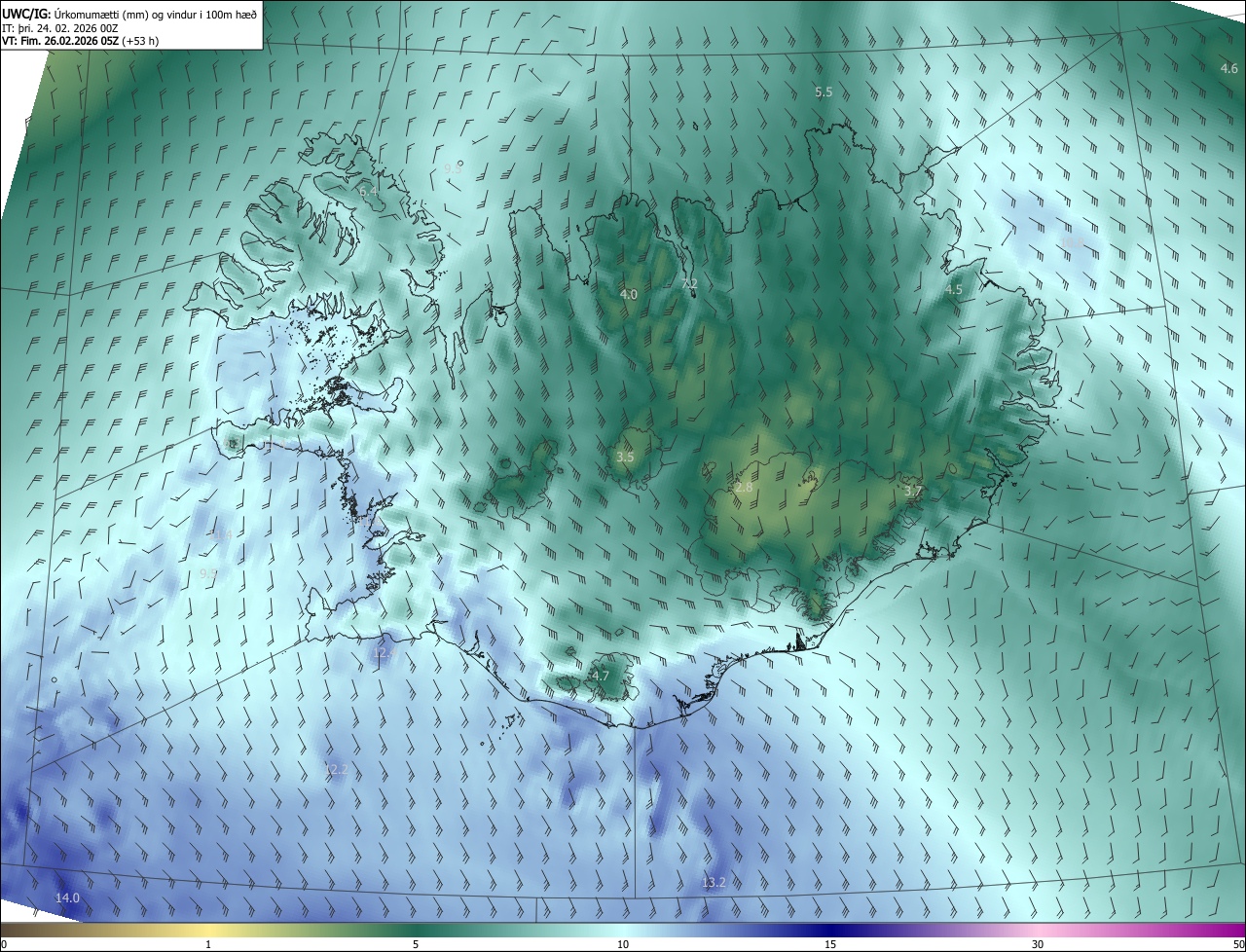Screen dimensions: 1246x952
Task: Click the yellow part of the colorbar
Action: (x=208, y=930)
